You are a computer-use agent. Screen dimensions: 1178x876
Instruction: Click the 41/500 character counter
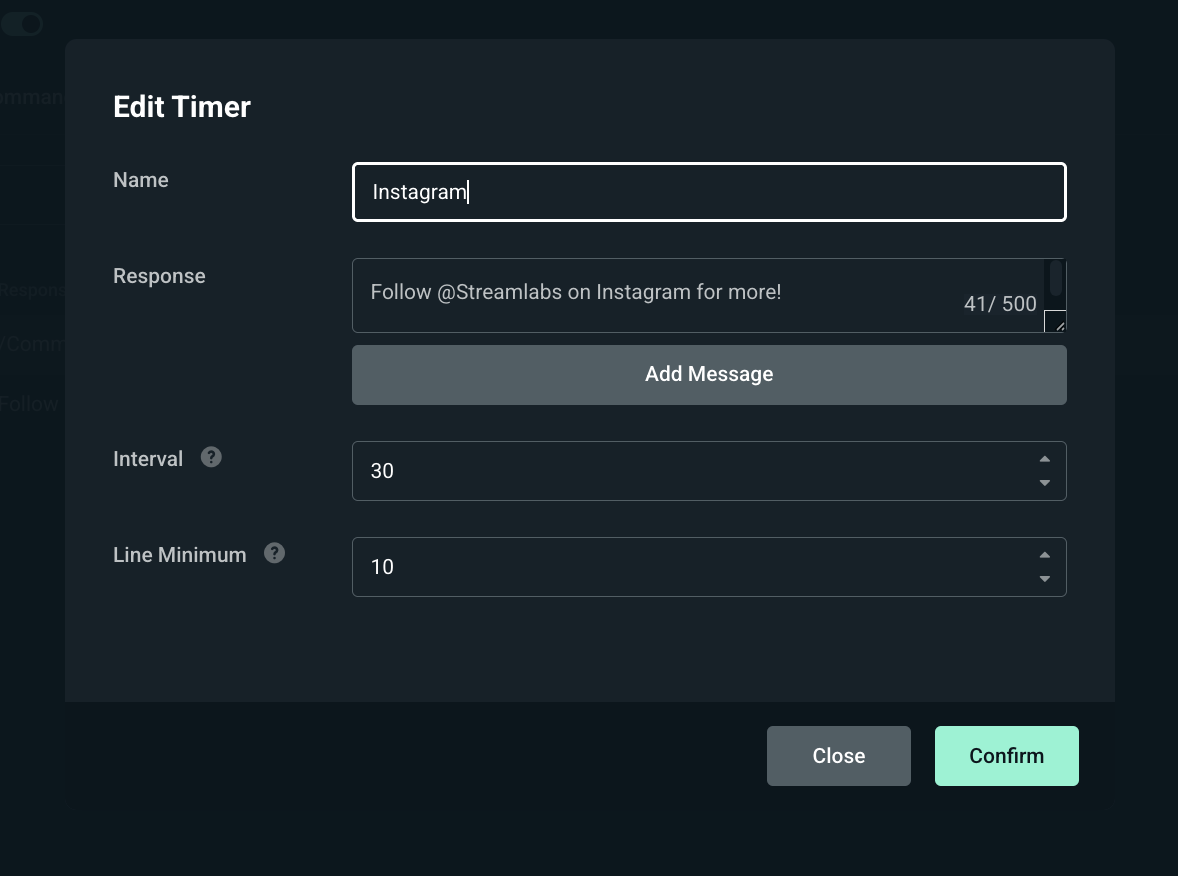coord(999,303)
